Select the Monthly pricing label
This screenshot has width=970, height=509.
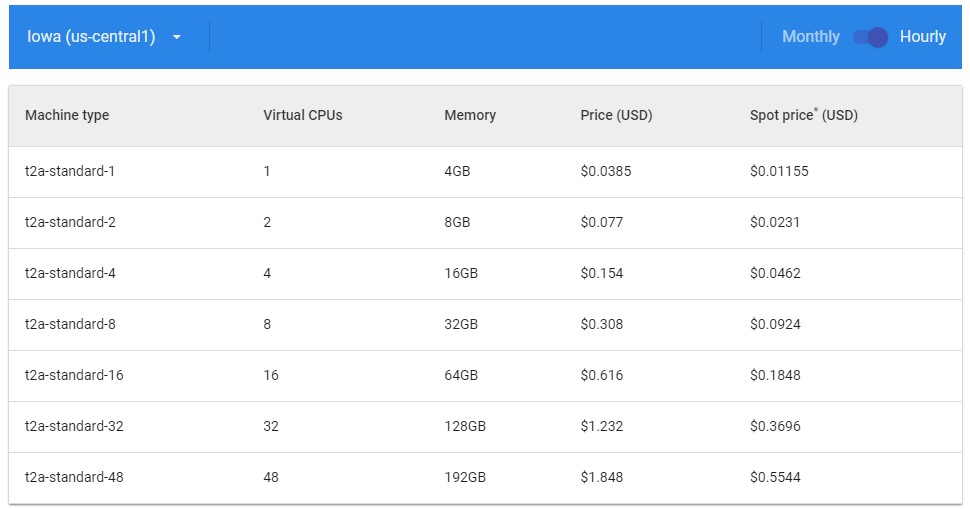point(810,37)
